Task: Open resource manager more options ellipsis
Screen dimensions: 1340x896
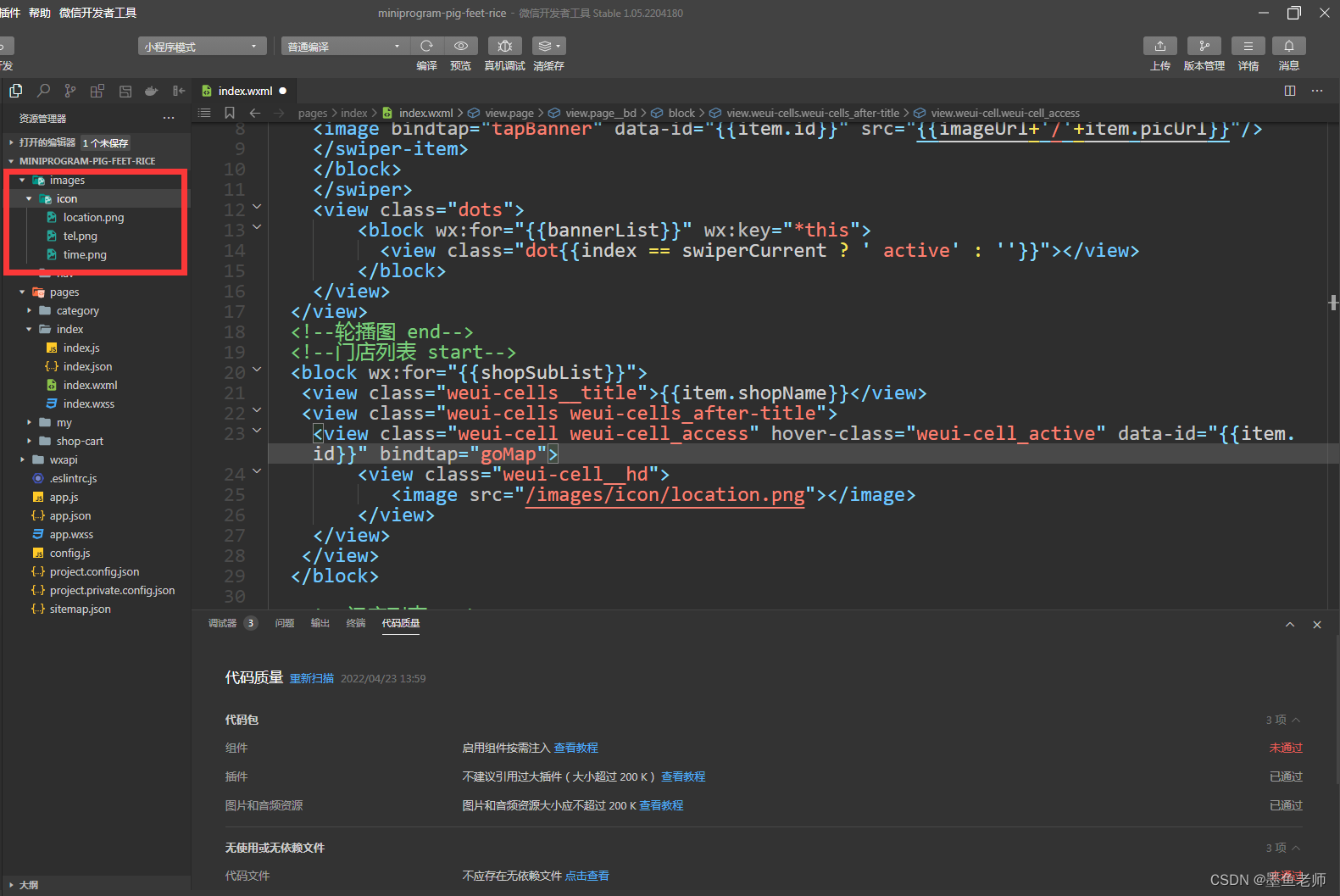Action: pyautogui.click(x=169, y=118)
